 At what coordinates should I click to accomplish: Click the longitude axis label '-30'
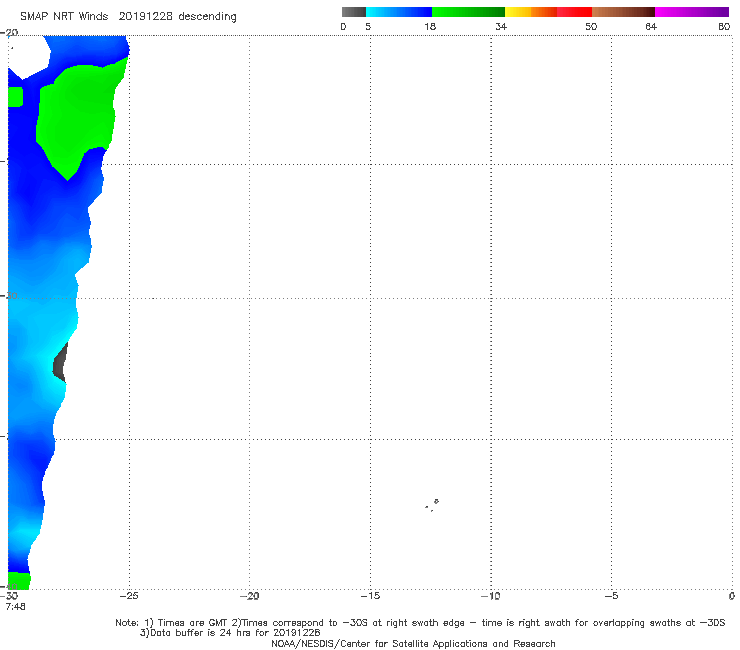point(9,596)
